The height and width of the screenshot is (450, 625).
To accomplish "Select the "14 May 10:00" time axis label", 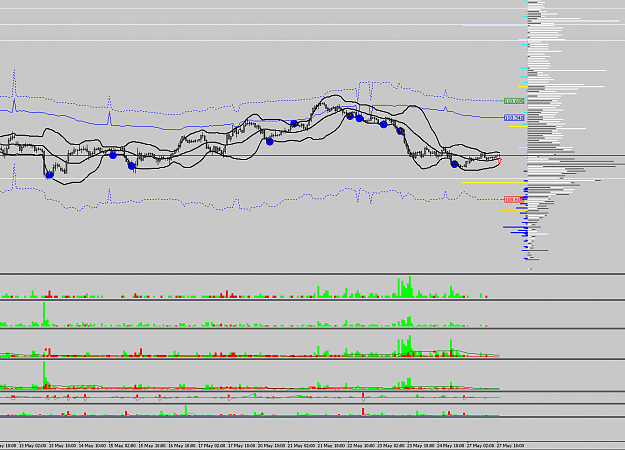I will point(92,445).
